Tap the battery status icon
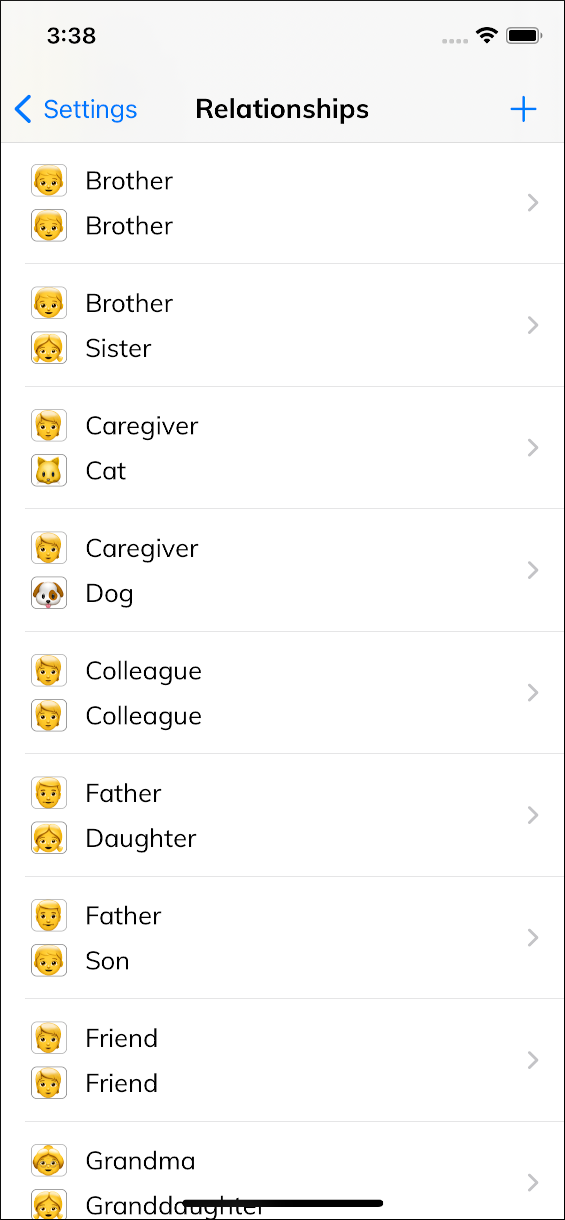The height and width of the screenshot is (1220, 565). (524, 36)
